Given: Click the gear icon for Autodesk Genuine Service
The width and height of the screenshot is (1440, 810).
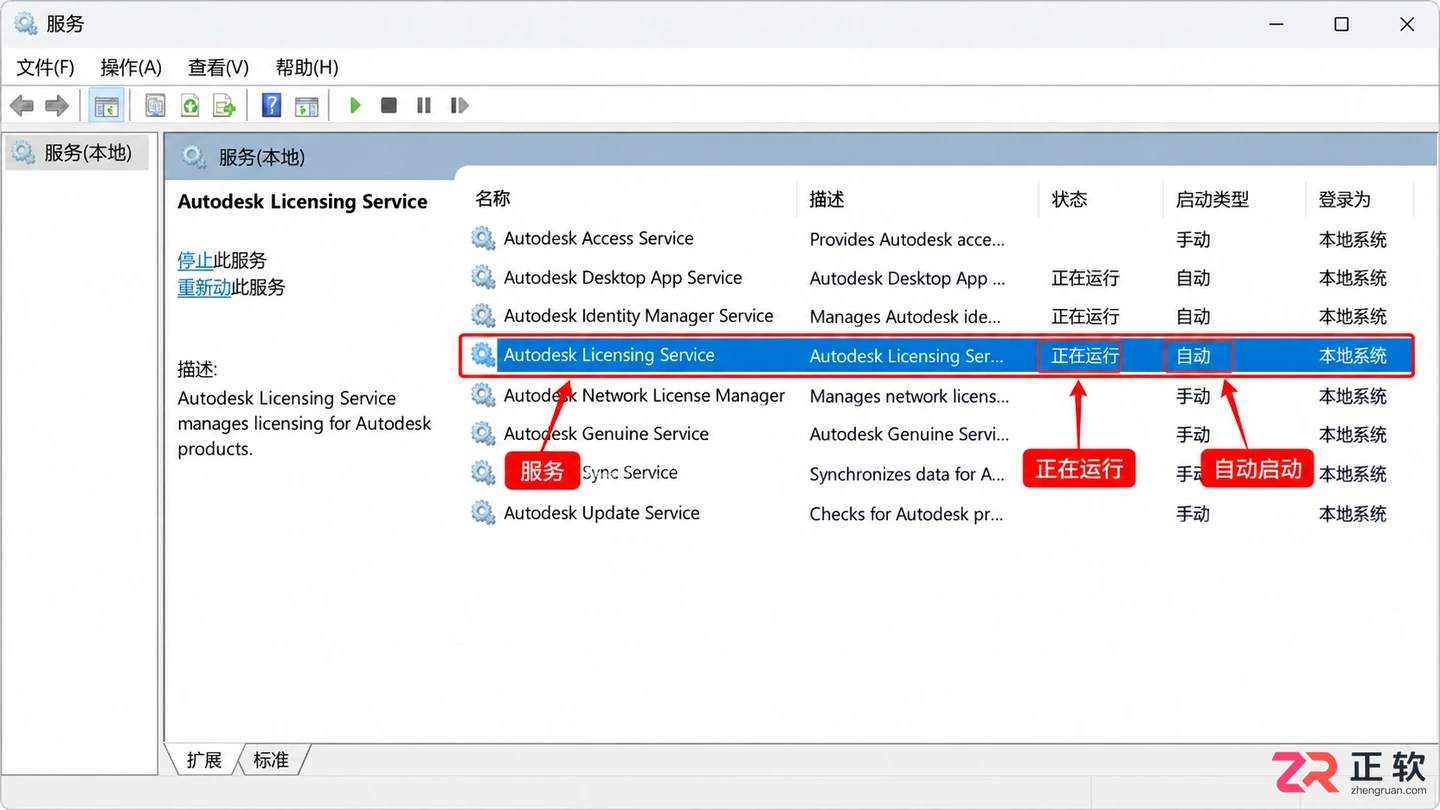Looking at the screenshot, I should [483, 434].
